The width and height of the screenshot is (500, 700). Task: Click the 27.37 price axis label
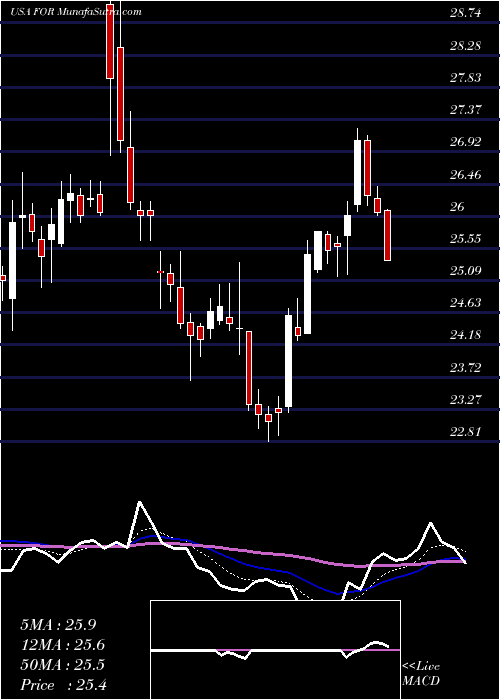466,109
